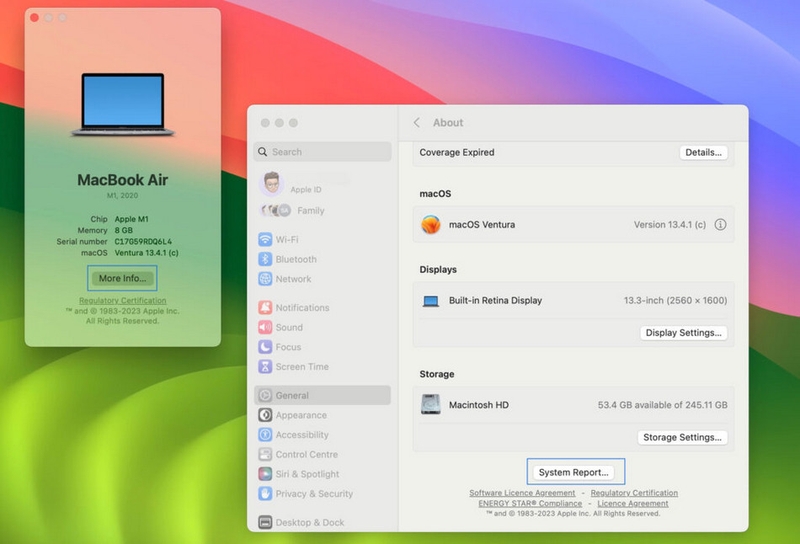Select the Bluetooth icon in sidebar
The image size is (800, 544).
pyautogui.click(x=265, y=259)
